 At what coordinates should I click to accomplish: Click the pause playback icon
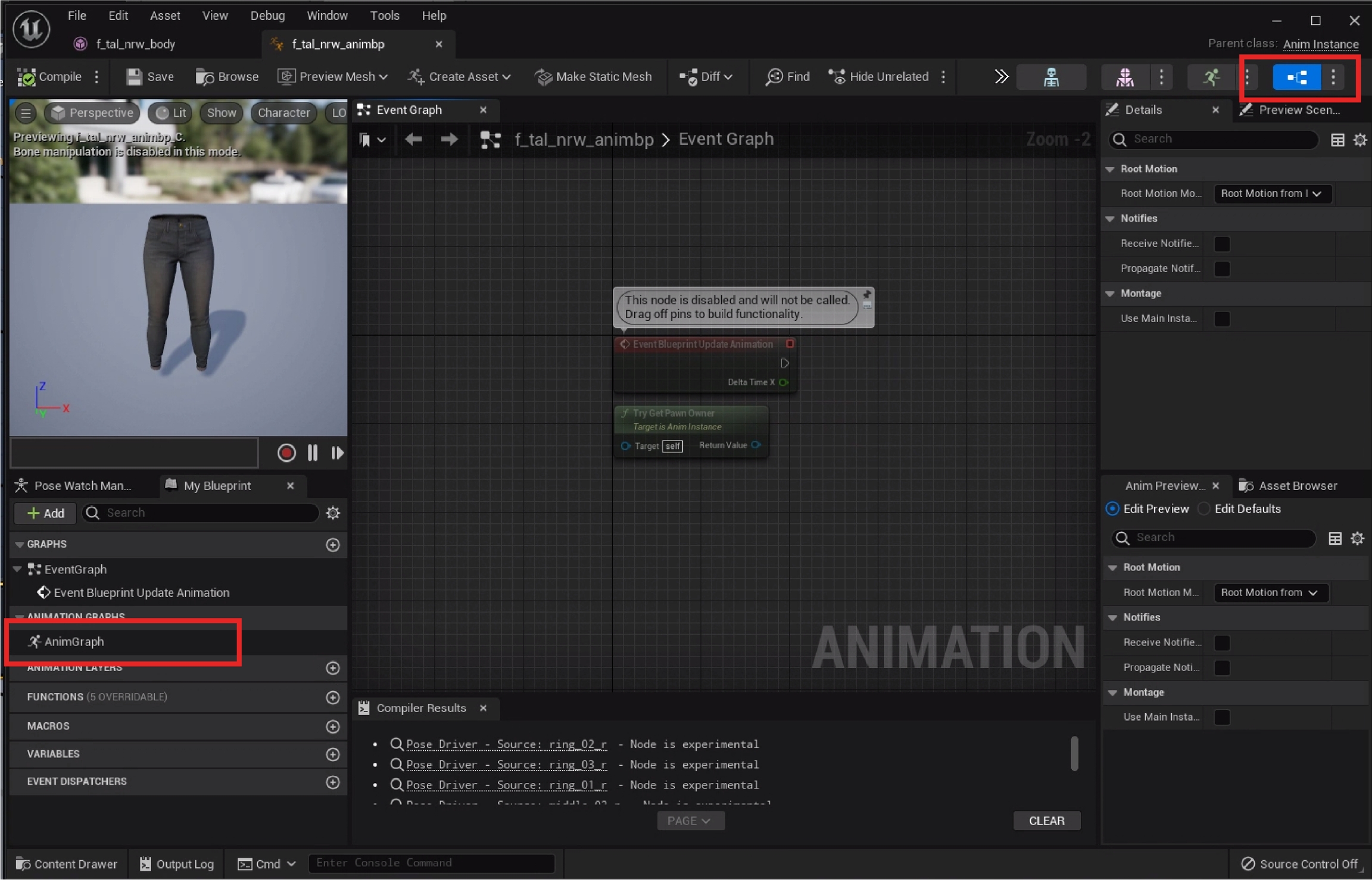click(313, 453)
